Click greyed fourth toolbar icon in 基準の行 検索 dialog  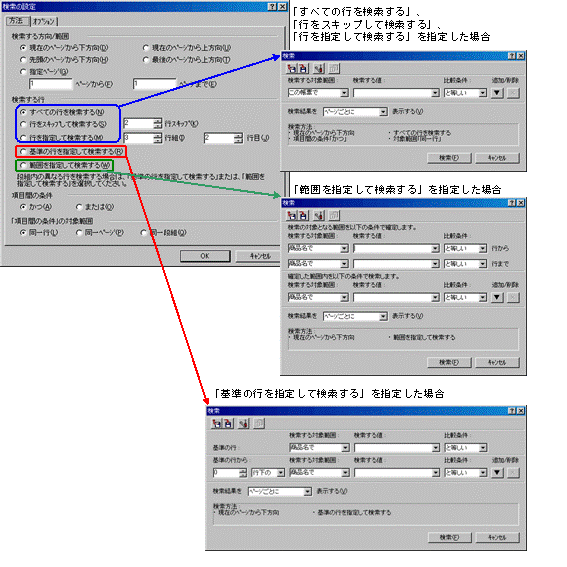[x=259, y=423]
